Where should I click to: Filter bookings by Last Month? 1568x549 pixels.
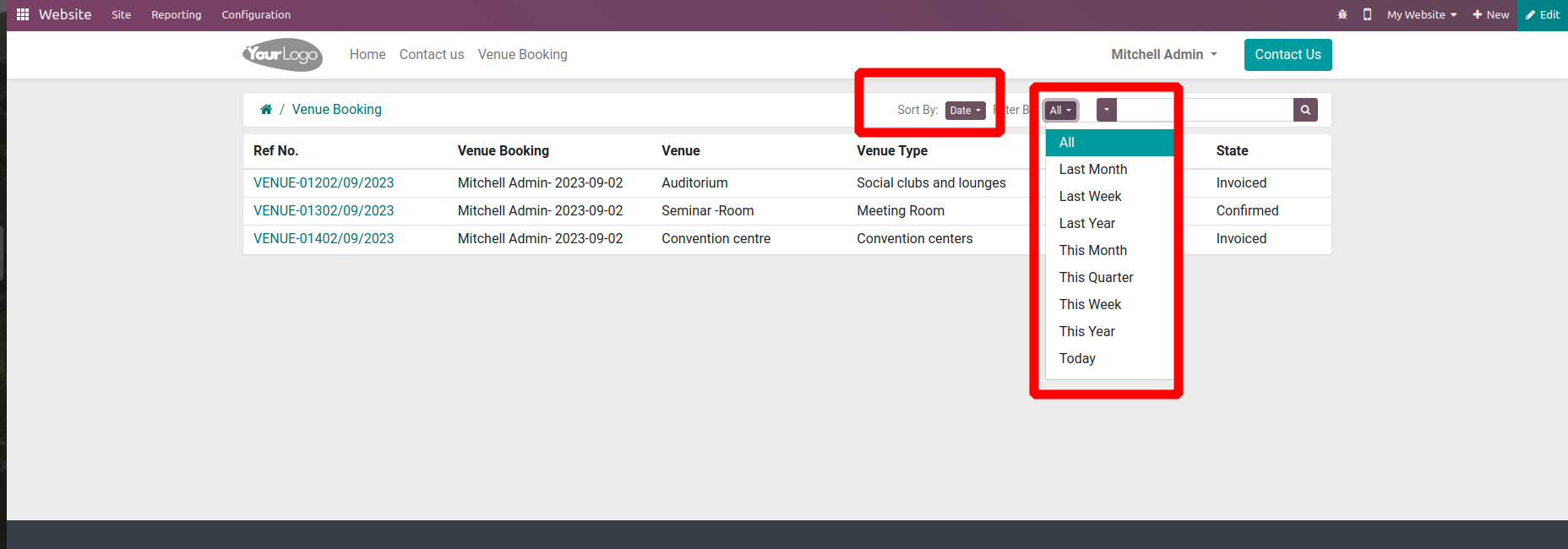1110,170
